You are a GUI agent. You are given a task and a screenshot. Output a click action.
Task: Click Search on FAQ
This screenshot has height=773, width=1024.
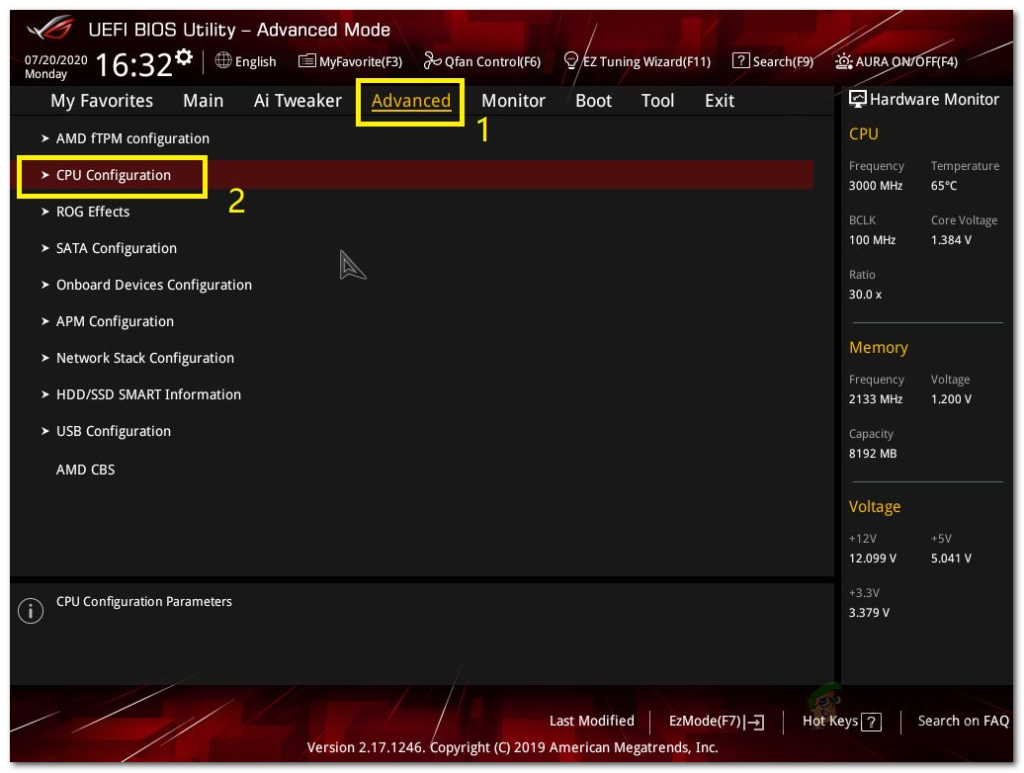(x=962, y=721)
